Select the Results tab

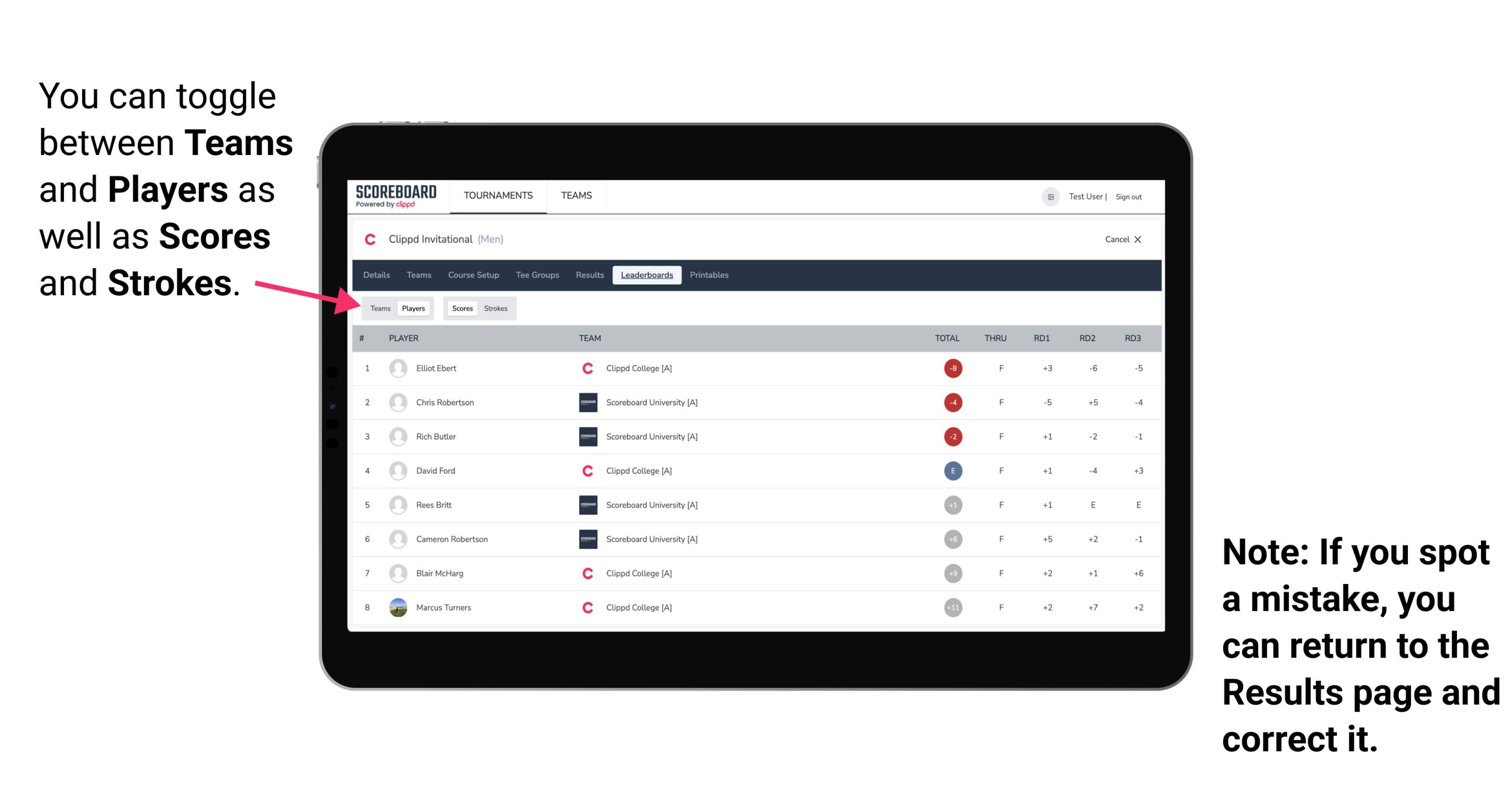[590, 275]
